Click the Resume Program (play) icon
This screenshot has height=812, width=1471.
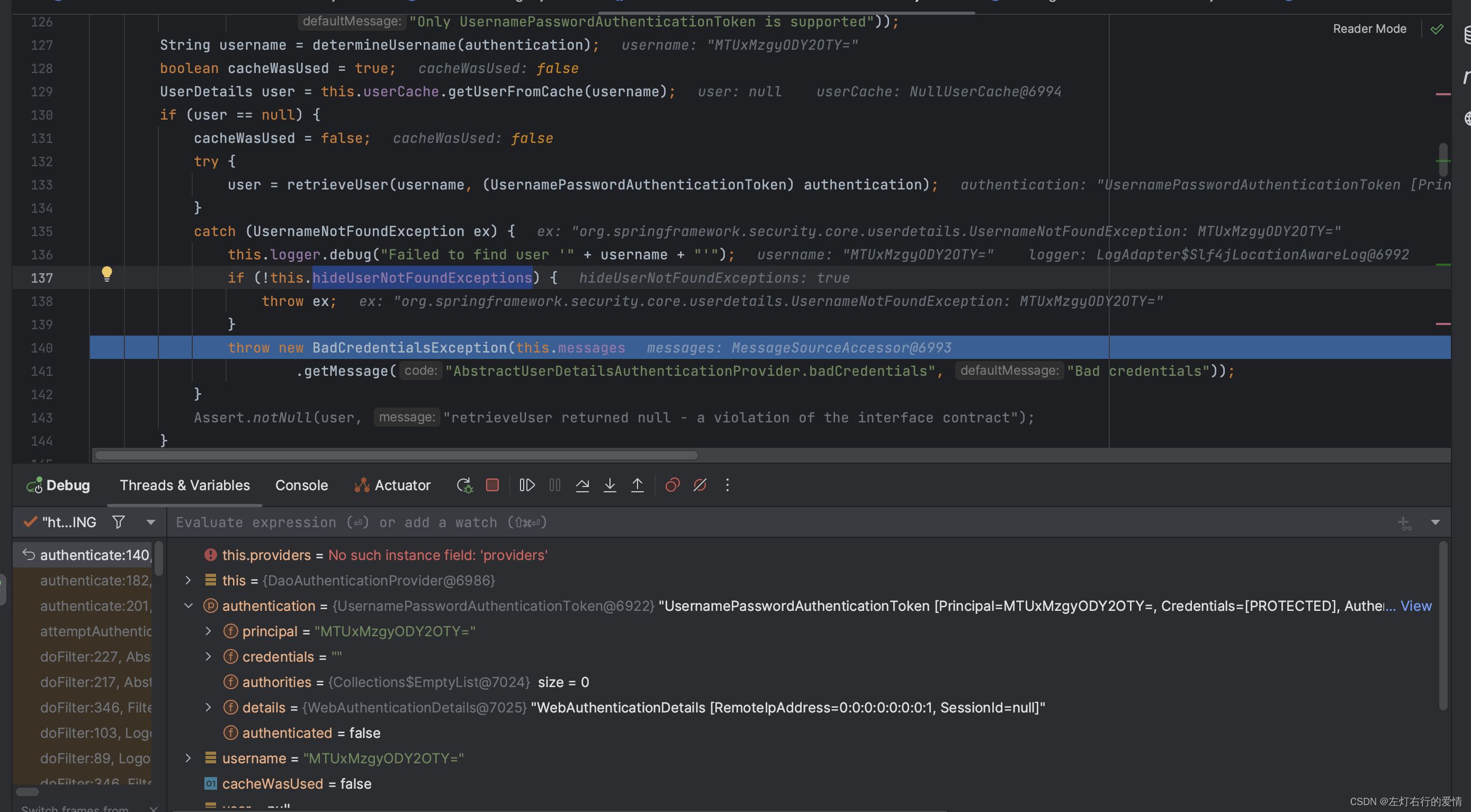pyautogui.click(x=527, y=484)
